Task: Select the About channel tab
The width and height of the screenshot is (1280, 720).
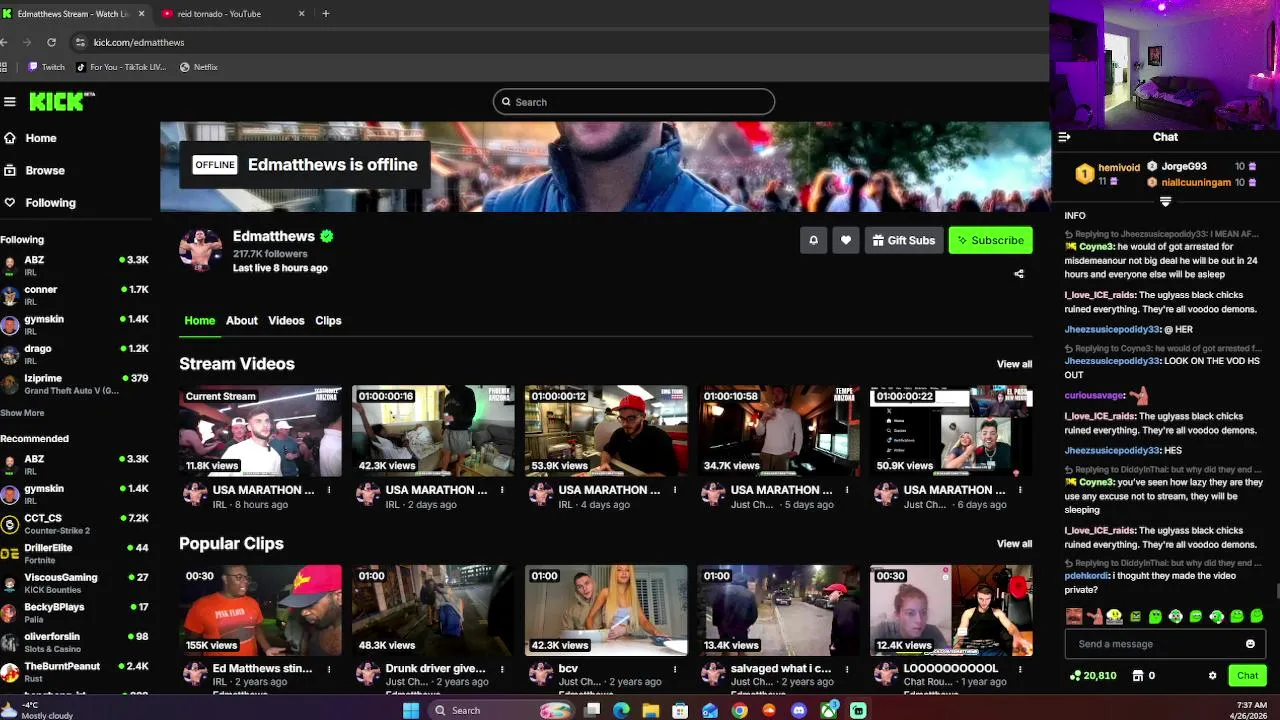Action: [x=241, y=320]
